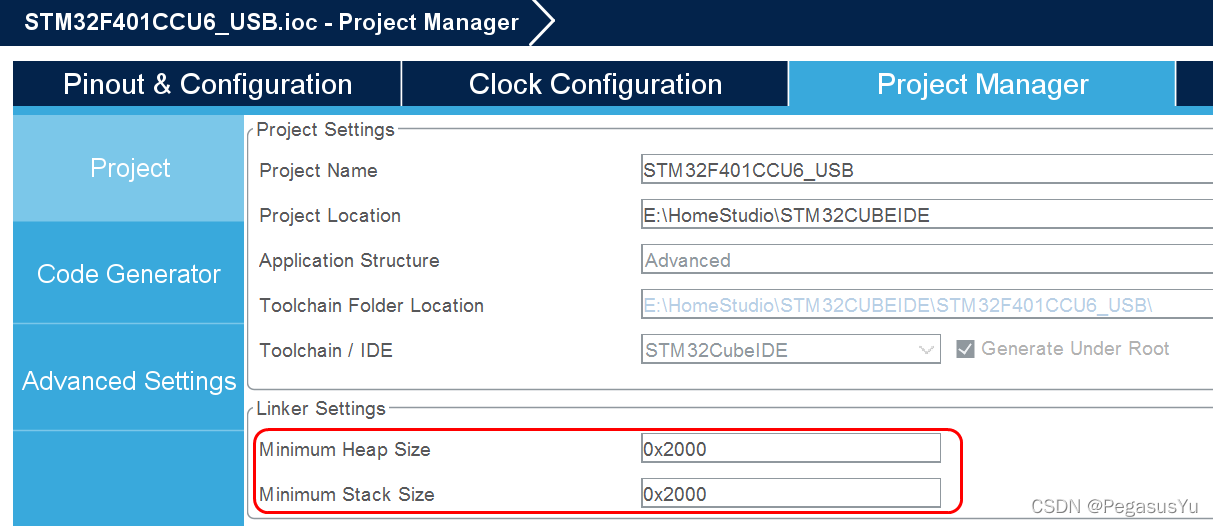The width and height of the screenshot is (1213, 526).
Task: Open the Project side section
Action: (129, 168)
